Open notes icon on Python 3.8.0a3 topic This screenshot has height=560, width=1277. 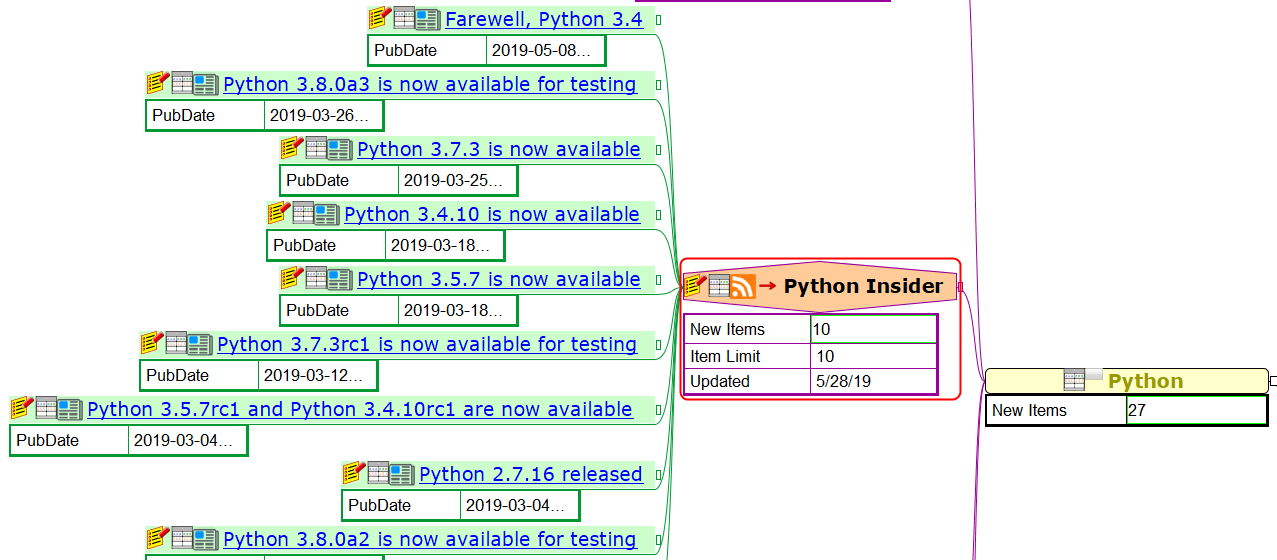point(157,82)
